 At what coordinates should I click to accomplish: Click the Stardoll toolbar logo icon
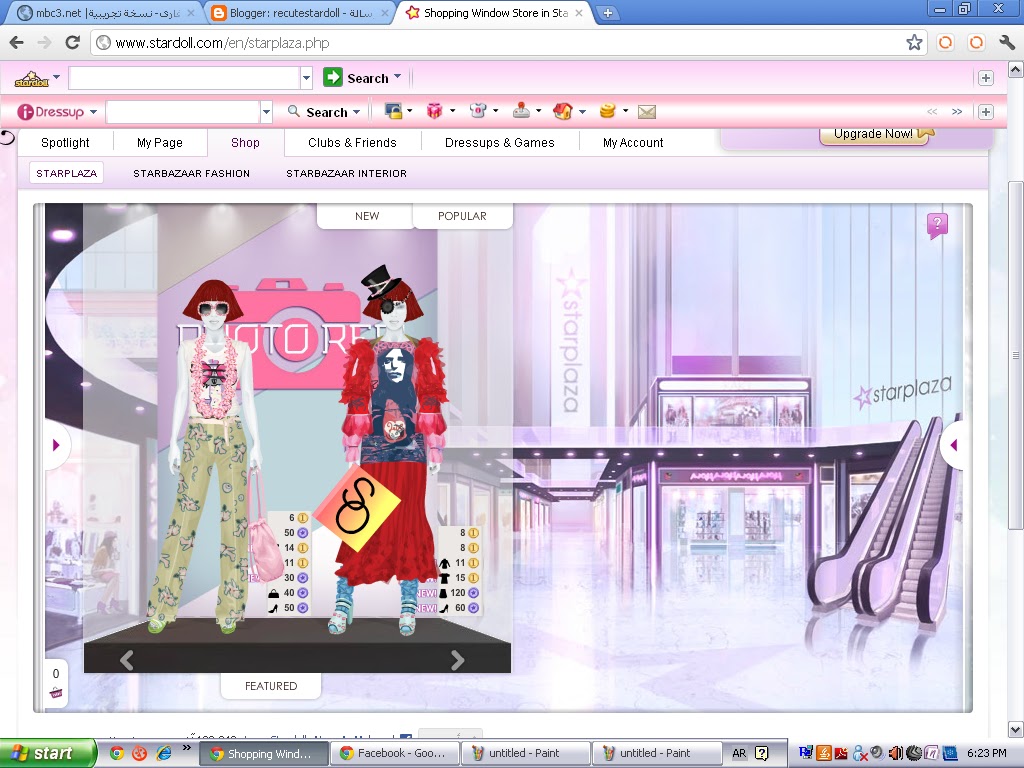[31, 79]
